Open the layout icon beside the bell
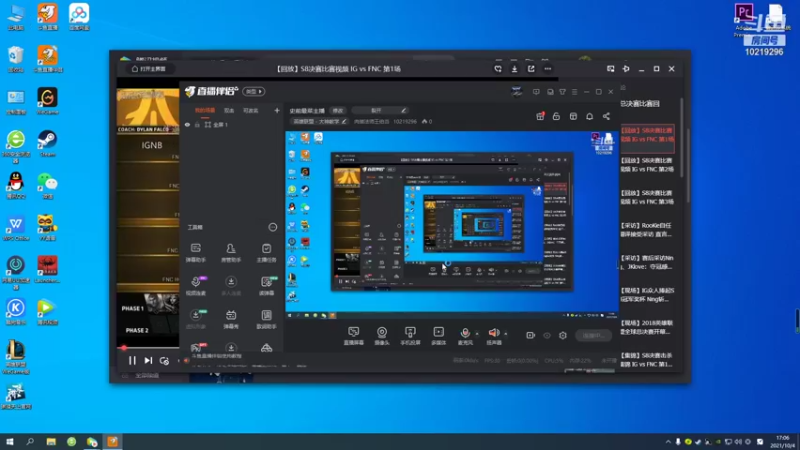The width and height of the screenshot is (800, 450). click(x=573, y=116)
